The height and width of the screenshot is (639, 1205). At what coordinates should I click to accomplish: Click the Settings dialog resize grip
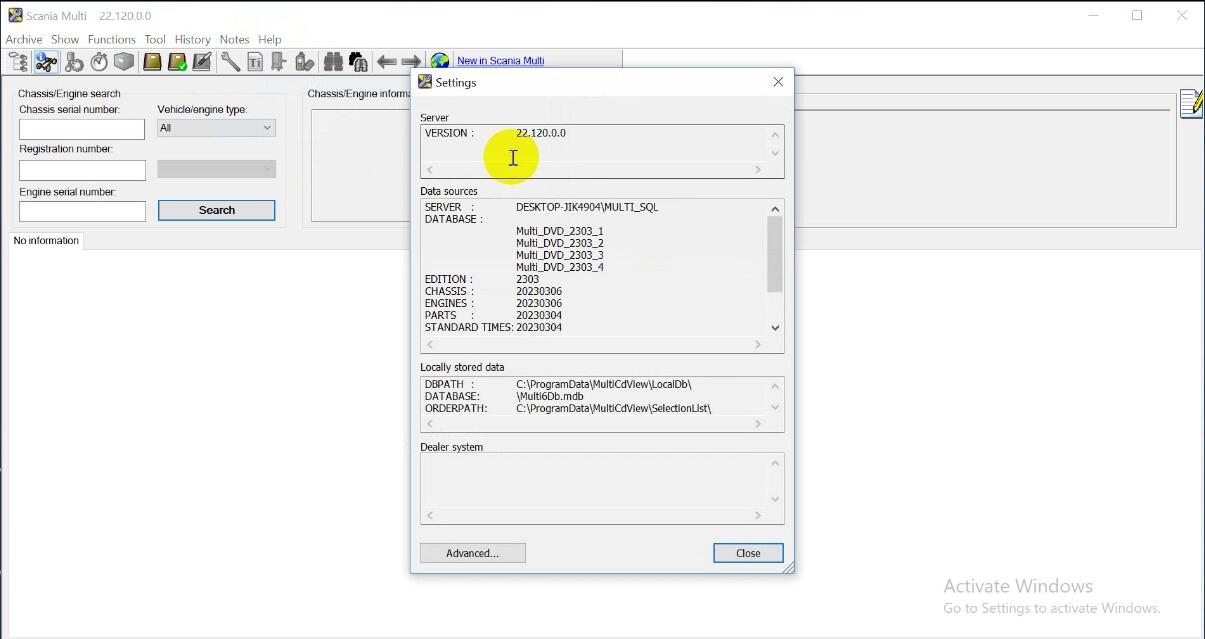click(x=788, y=567)
